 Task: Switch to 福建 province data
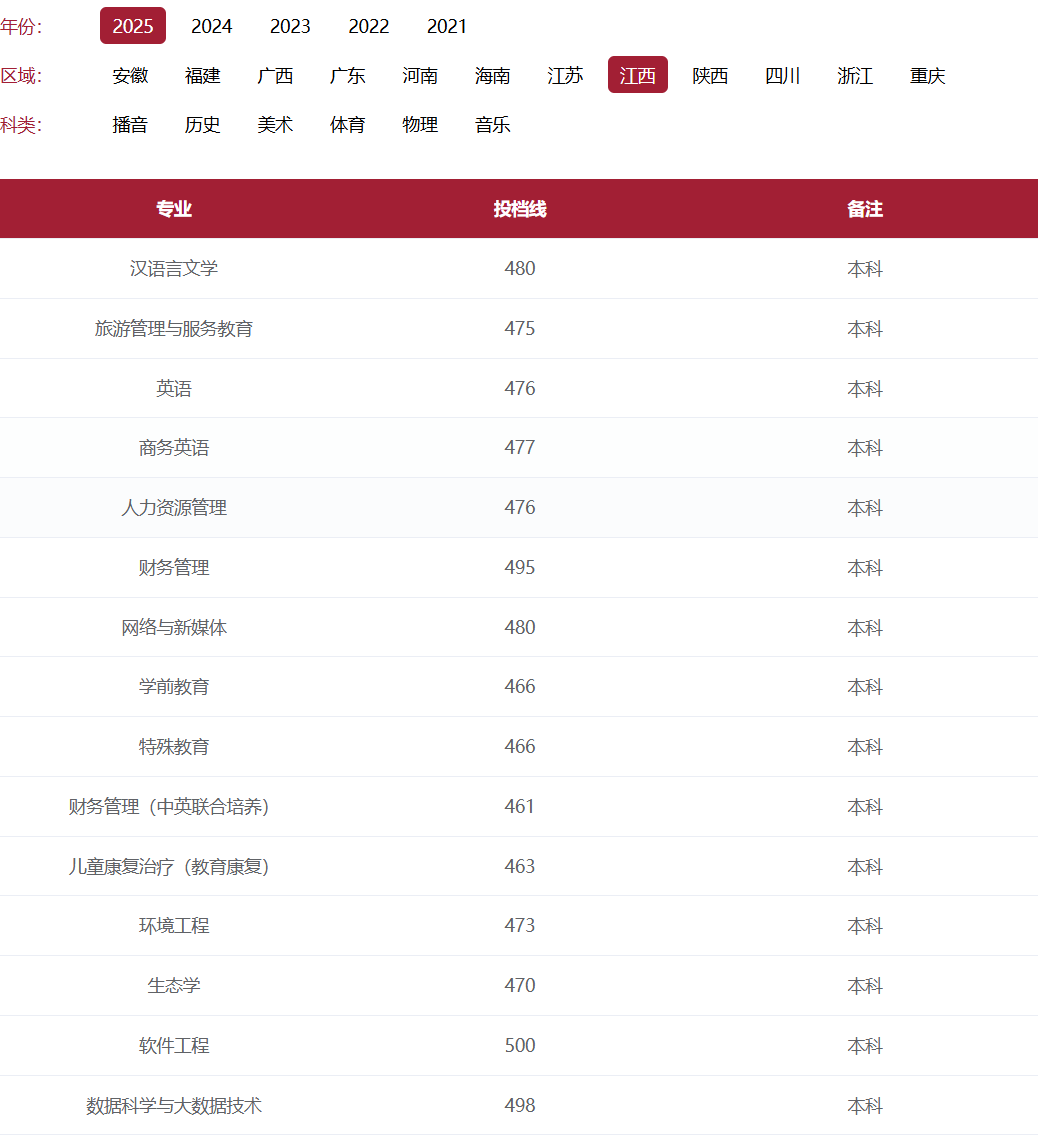(x=203, y=75)
